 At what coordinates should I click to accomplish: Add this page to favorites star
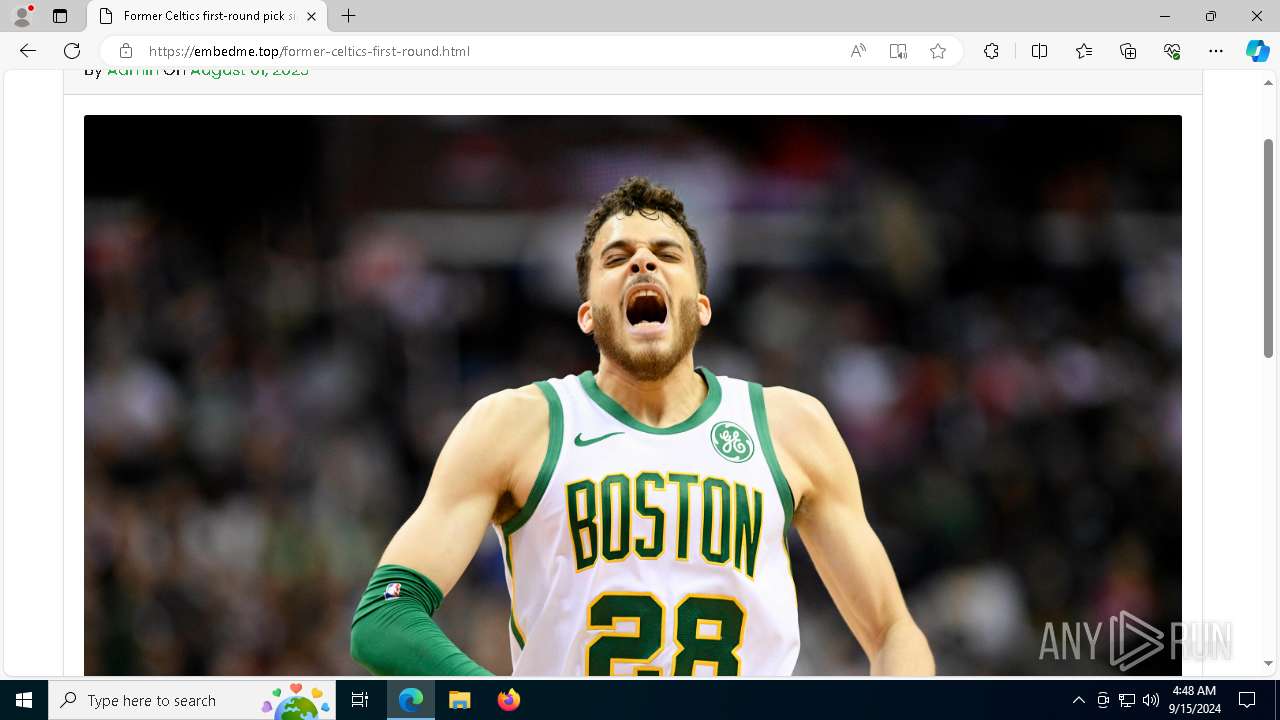(x=938, y=51)
